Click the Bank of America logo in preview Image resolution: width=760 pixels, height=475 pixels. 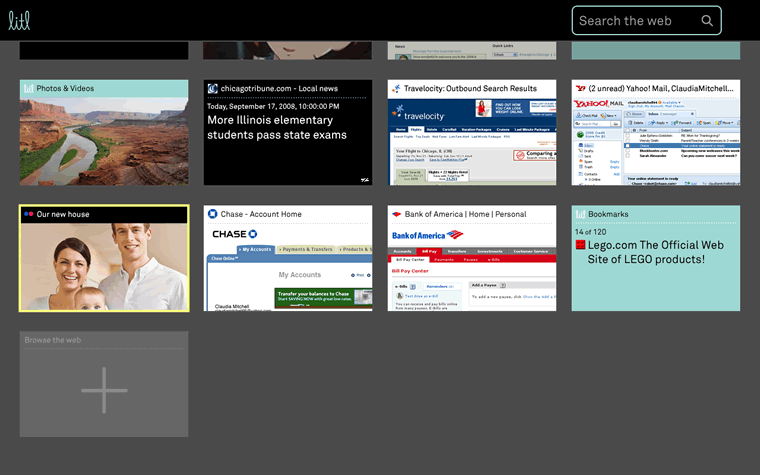428,235
